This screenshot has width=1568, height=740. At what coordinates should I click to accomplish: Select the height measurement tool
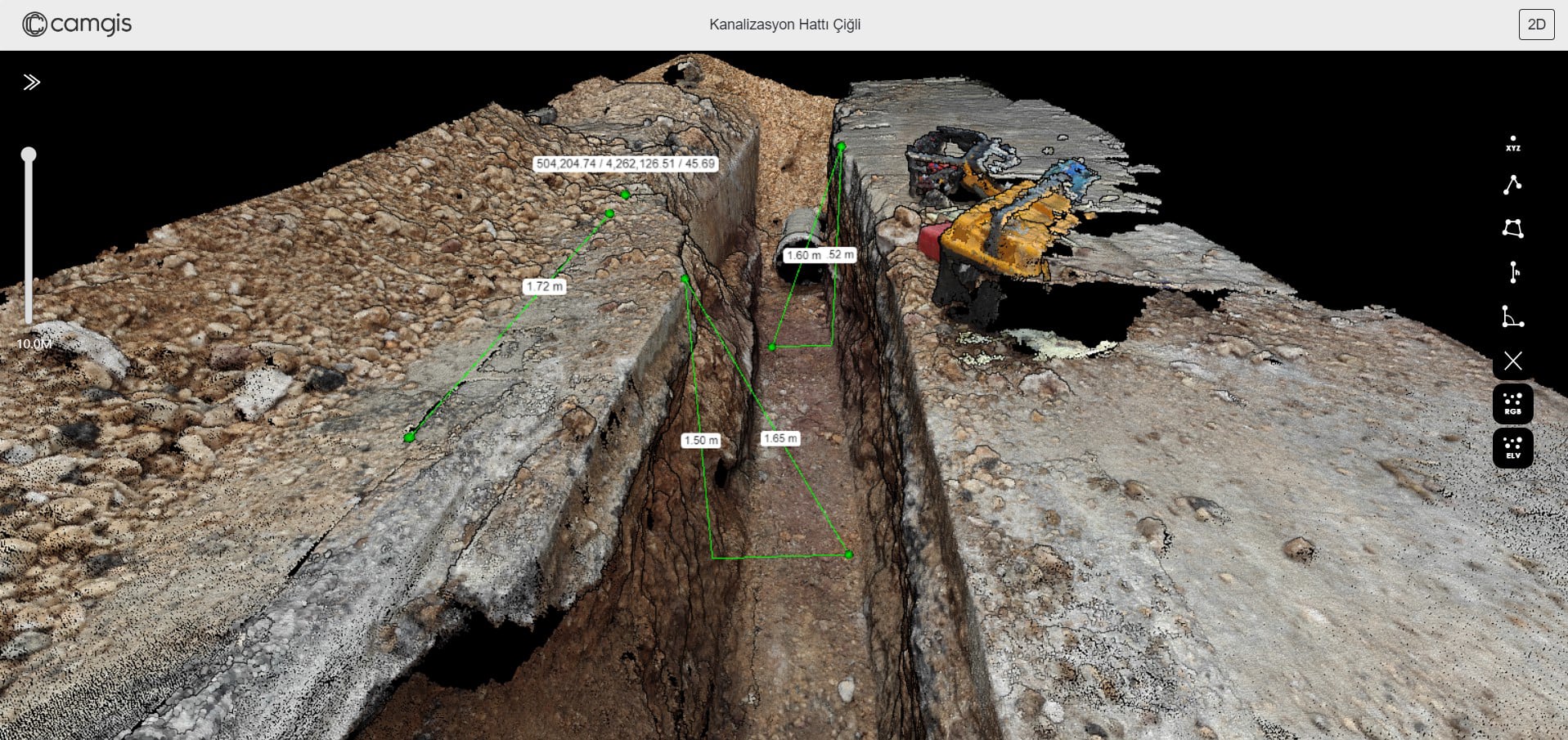coord(1513,272)
